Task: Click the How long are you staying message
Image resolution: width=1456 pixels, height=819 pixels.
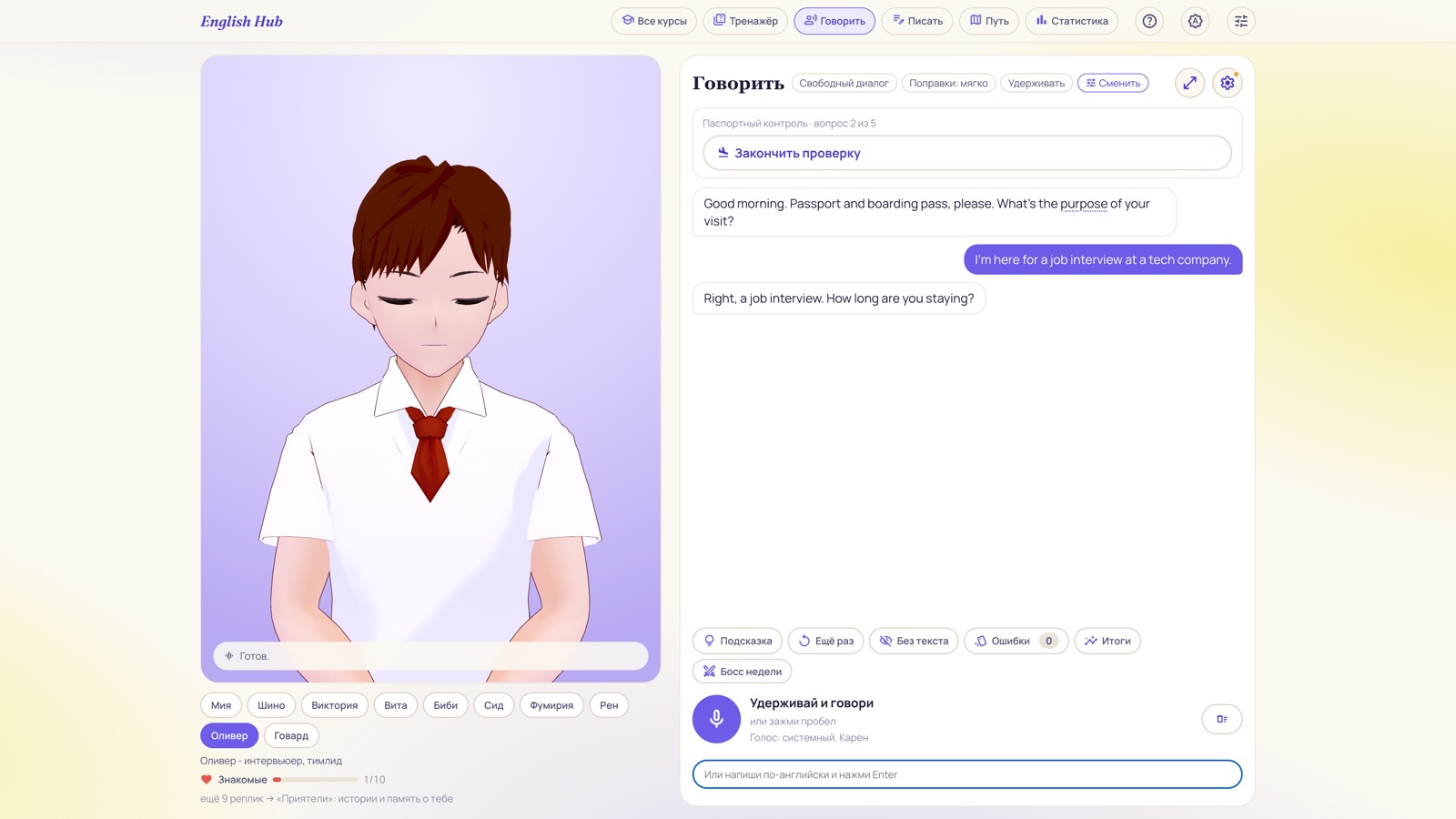Action: 839,298
